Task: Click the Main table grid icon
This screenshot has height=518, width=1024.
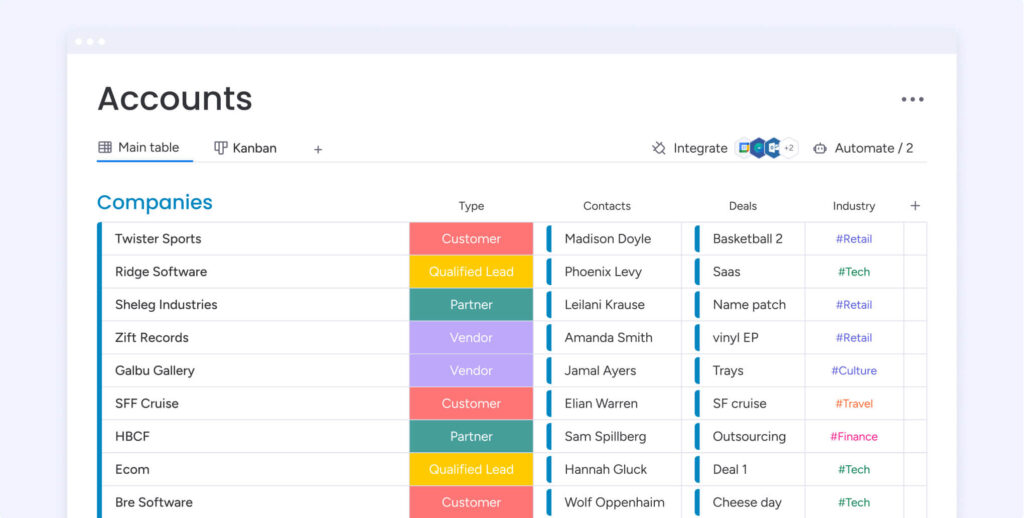Action: pyautogui.click(x=105, y=147)
